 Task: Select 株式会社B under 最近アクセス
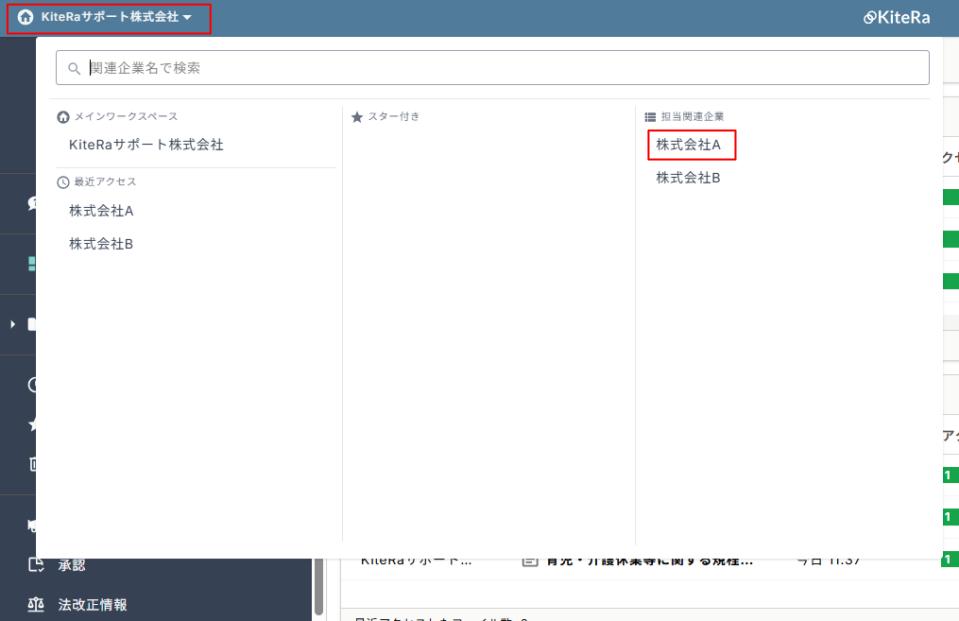pos(101,244)
